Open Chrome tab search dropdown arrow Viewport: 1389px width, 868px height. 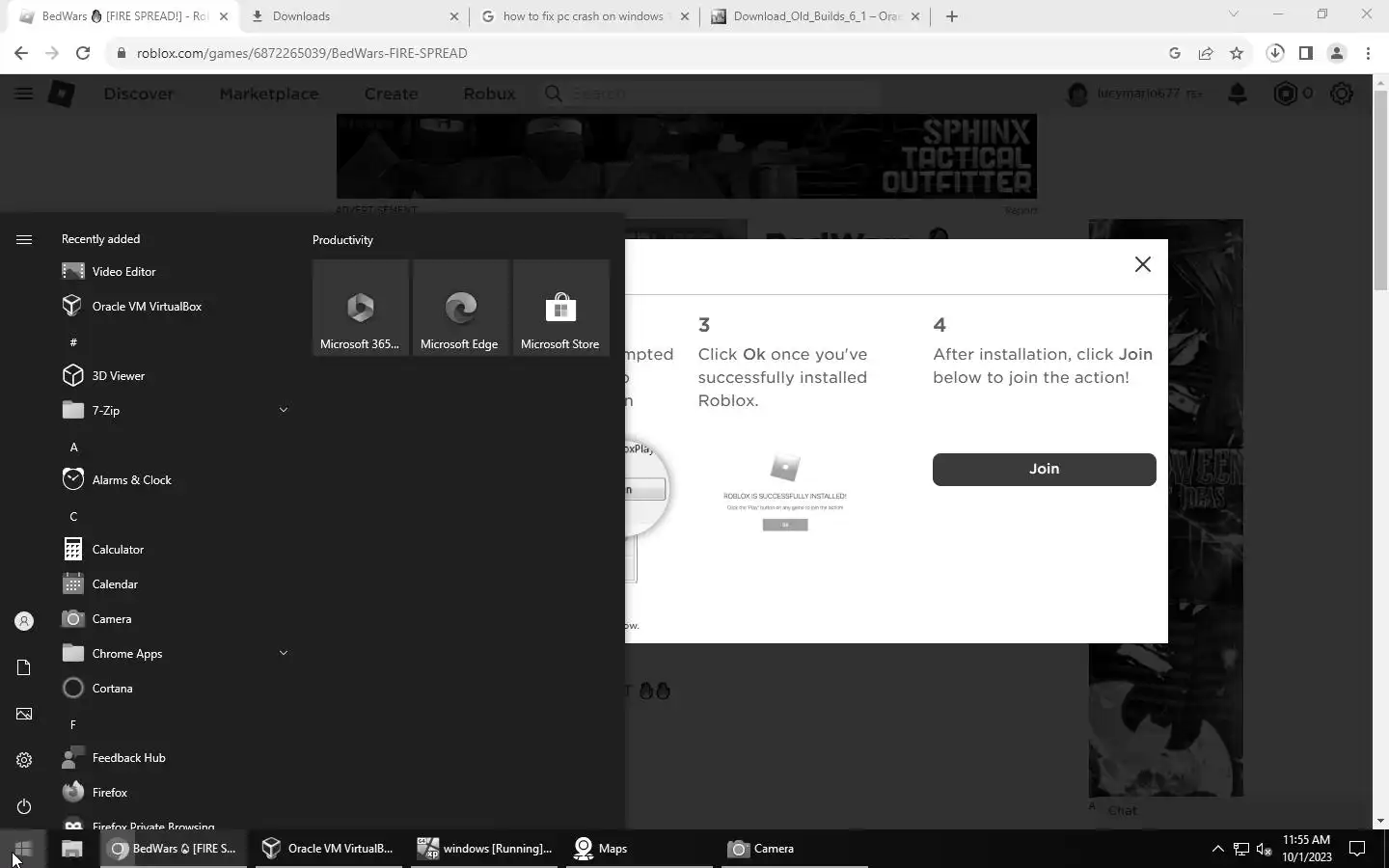[1233, 14]
